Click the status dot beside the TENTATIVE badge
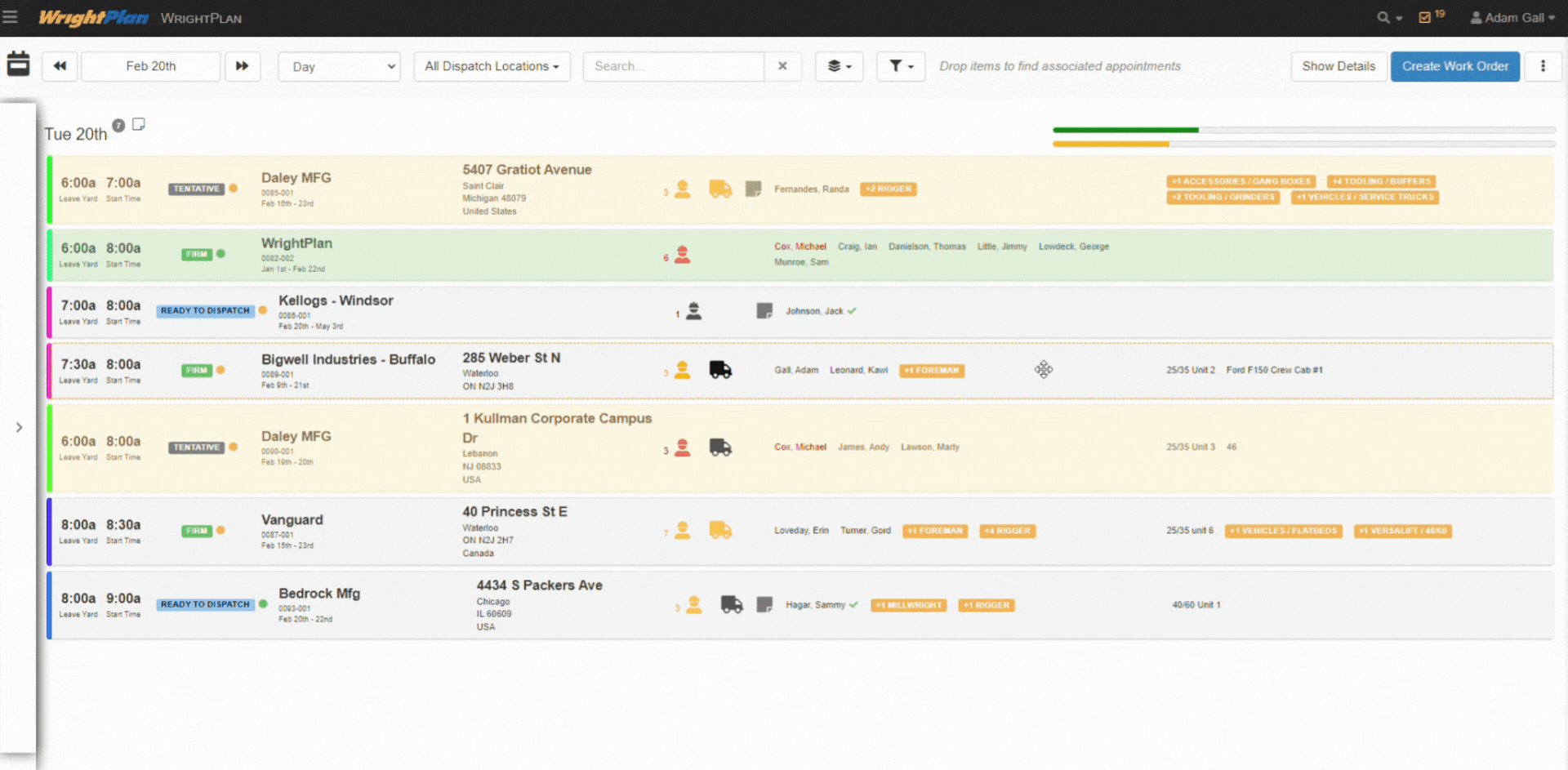This screenshot has width=1568, height=770. [x=234, y=189]
